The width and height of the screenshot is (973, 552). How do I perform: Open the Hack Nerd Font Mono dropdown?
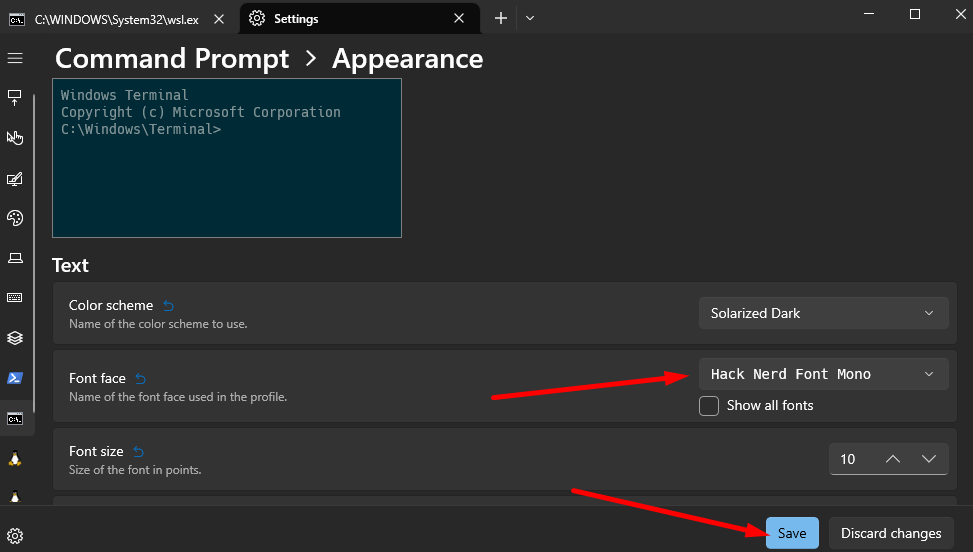click(x=823, y=374)
